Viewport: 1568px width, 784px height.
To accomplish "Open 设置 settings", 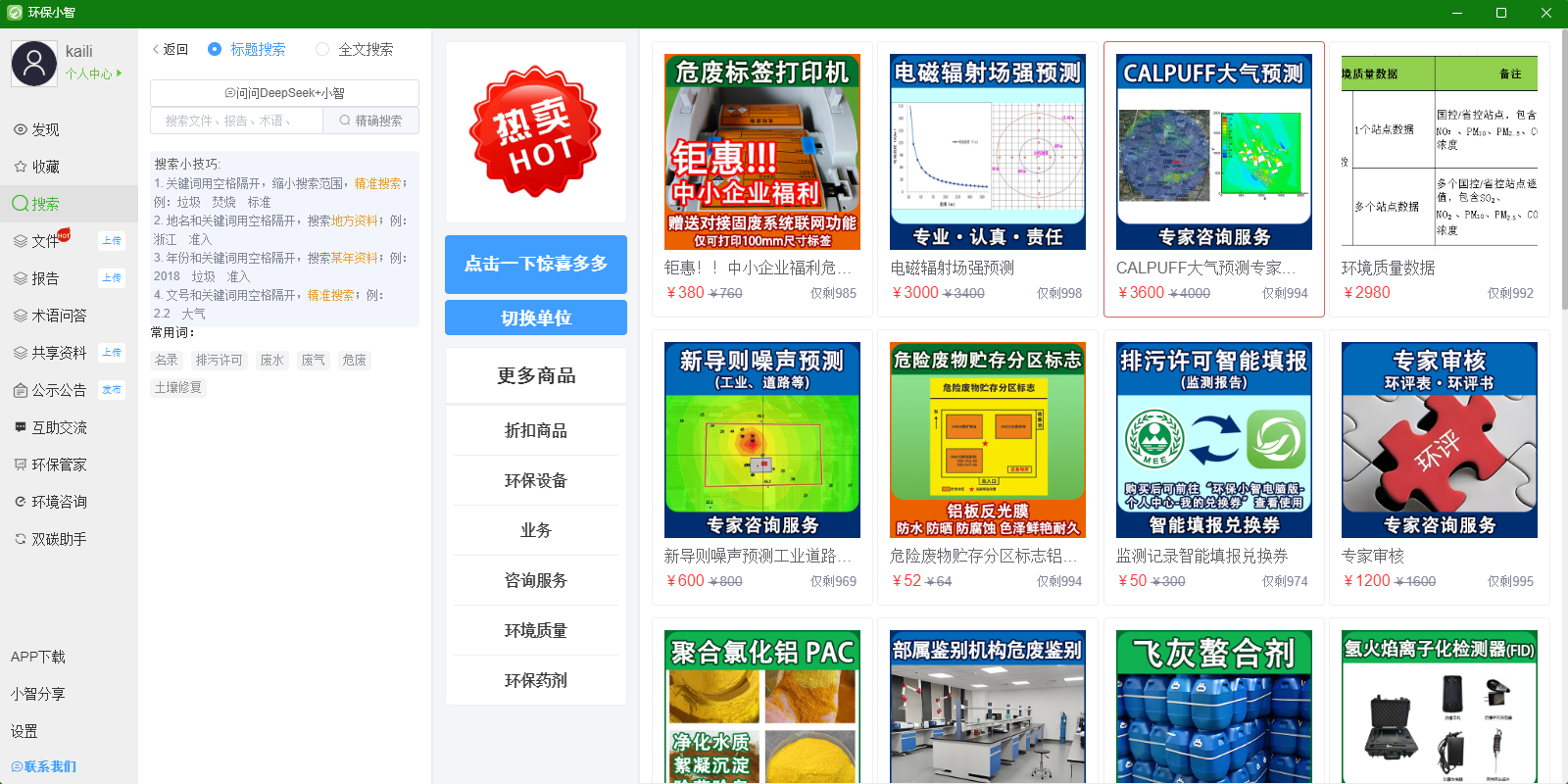I will click(x=24, y=731).
